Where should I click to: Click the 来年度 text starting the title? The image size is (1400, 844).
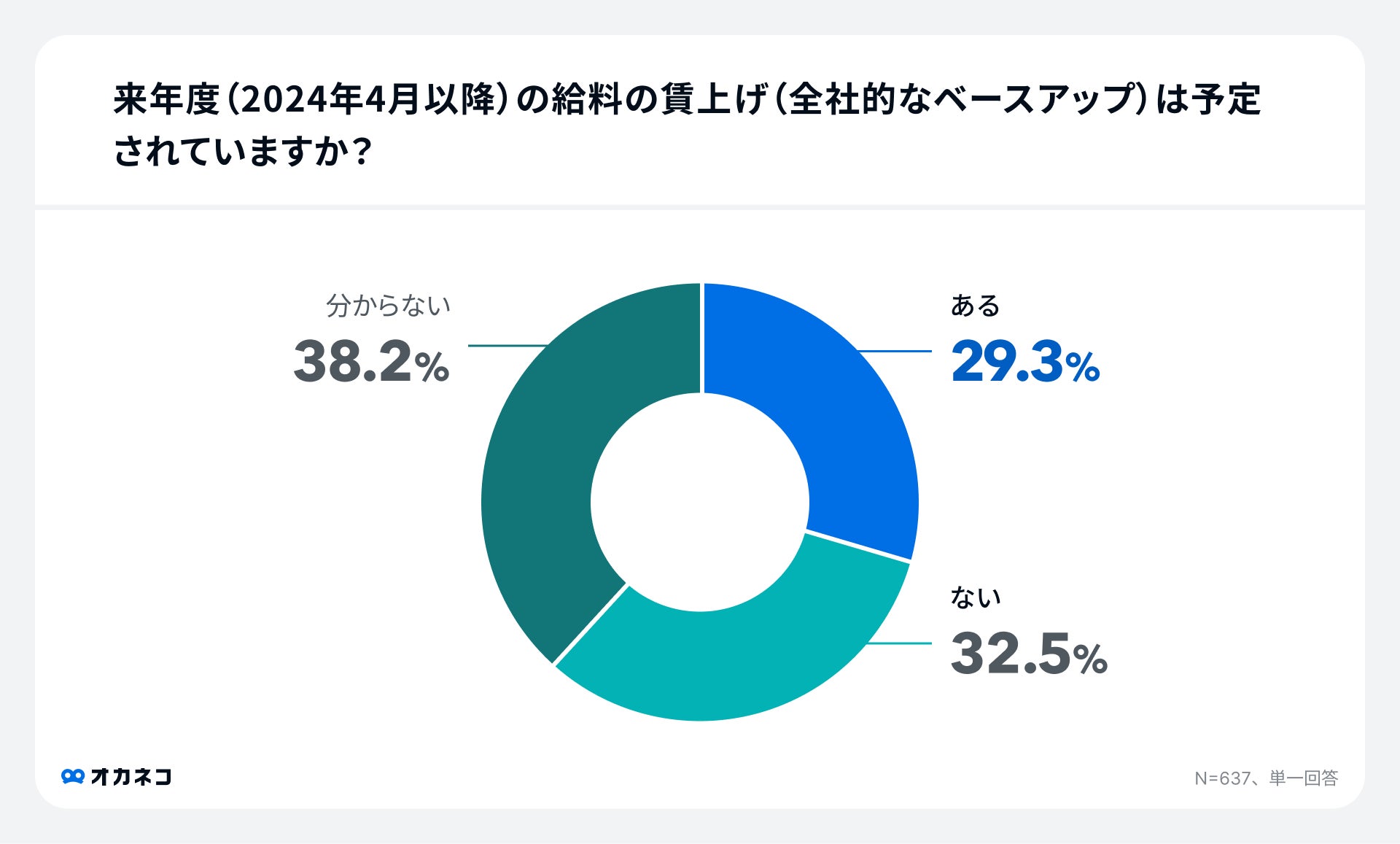click(166, 99)
